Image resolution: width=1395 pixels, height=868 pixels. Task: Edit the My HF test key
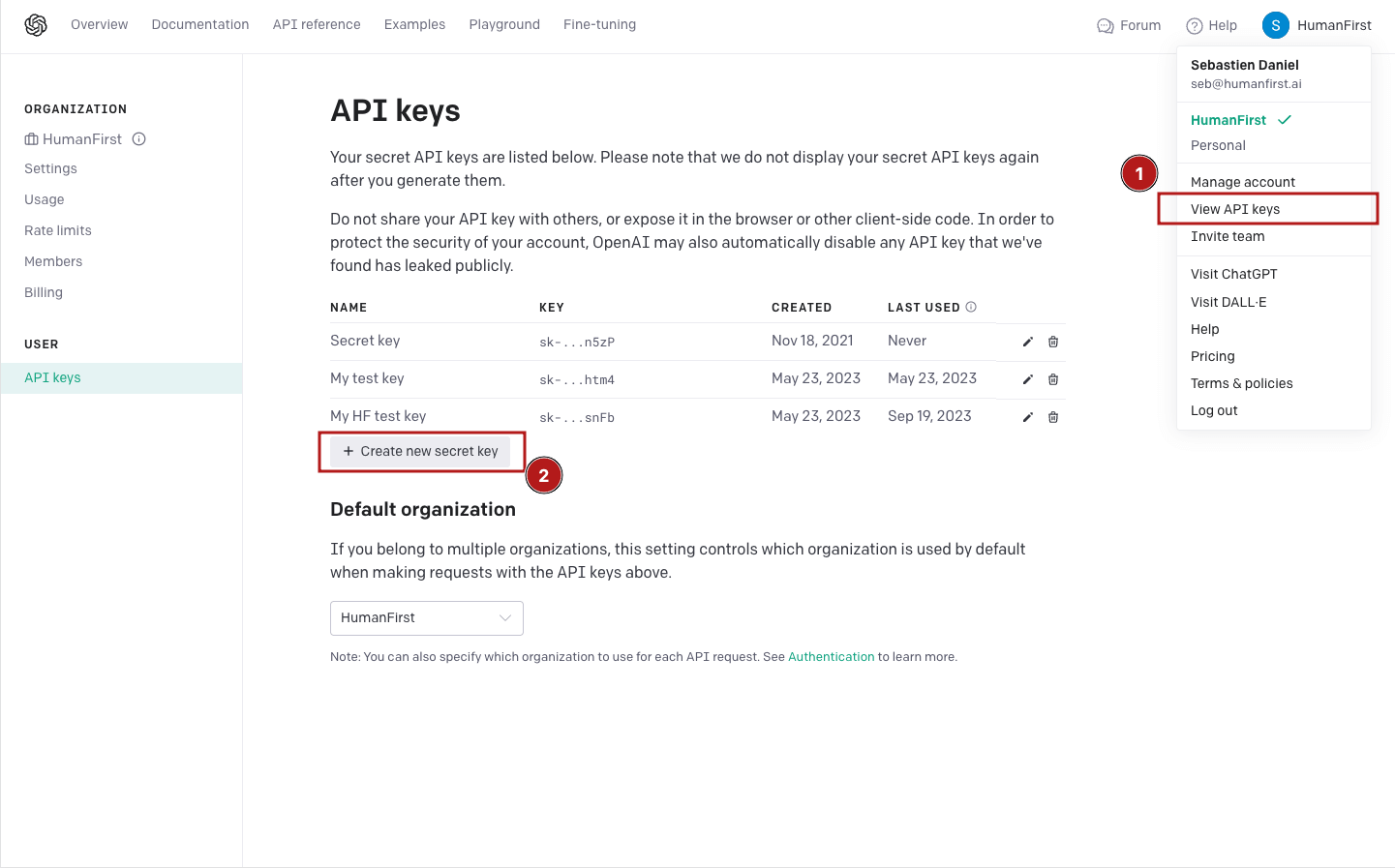(1027, 417)
